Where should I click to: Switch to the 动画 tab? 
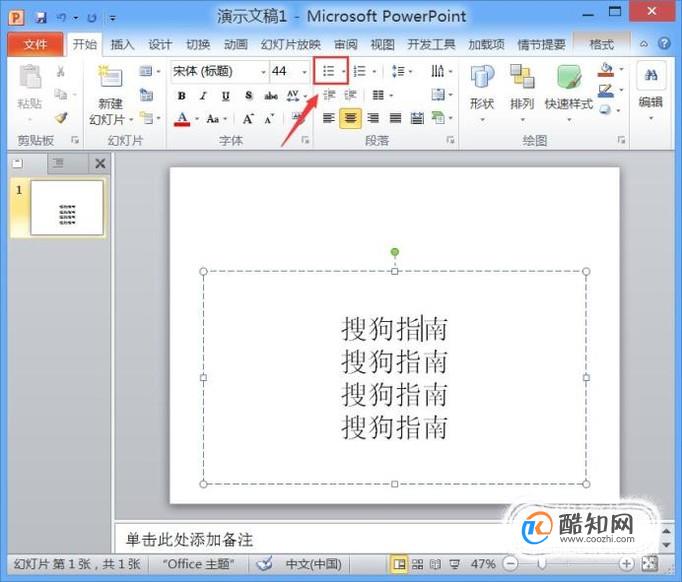(x=236, y=44)
